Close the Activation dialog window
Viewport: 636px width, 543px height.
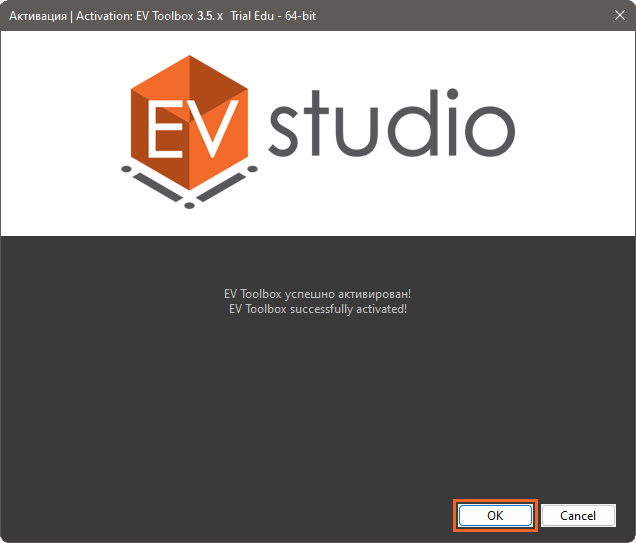(x=619, y=15)
